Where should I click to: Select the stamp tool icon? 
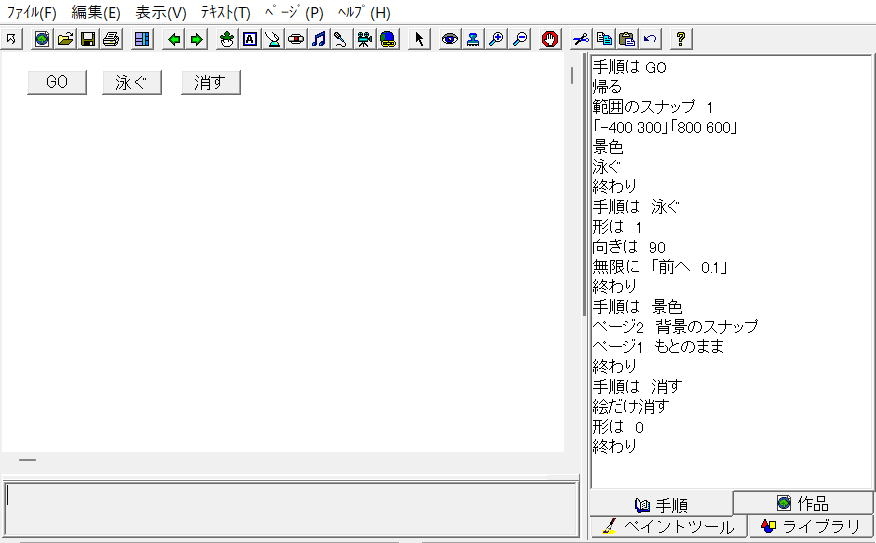click(473, 39)
